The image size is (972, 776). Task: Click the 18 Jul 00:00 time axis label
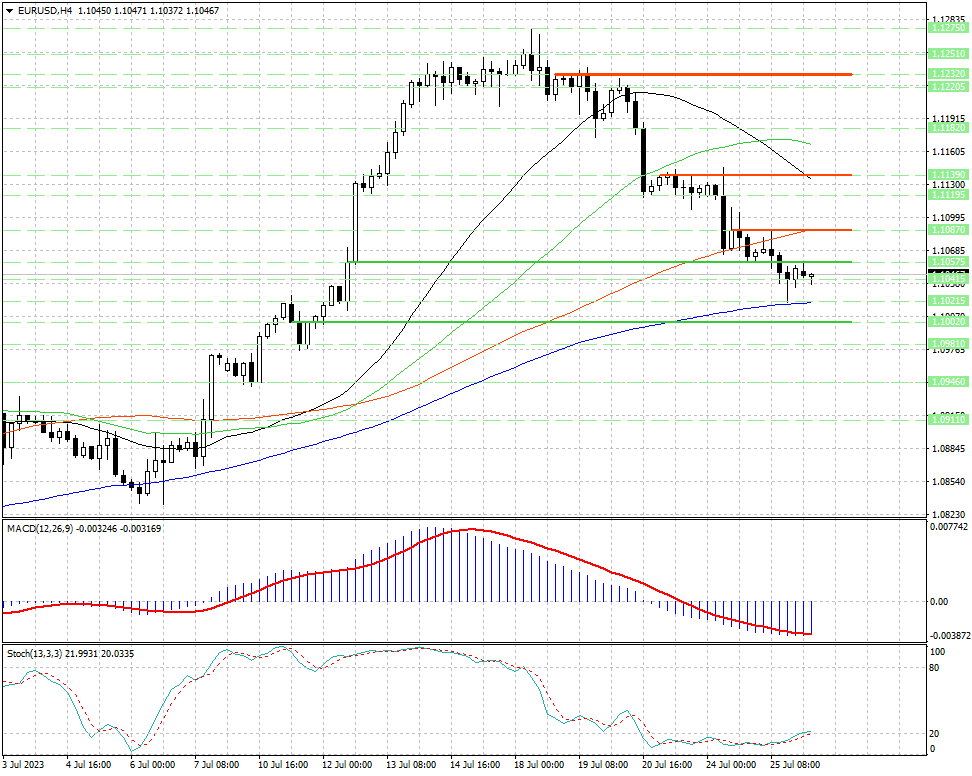539,764
